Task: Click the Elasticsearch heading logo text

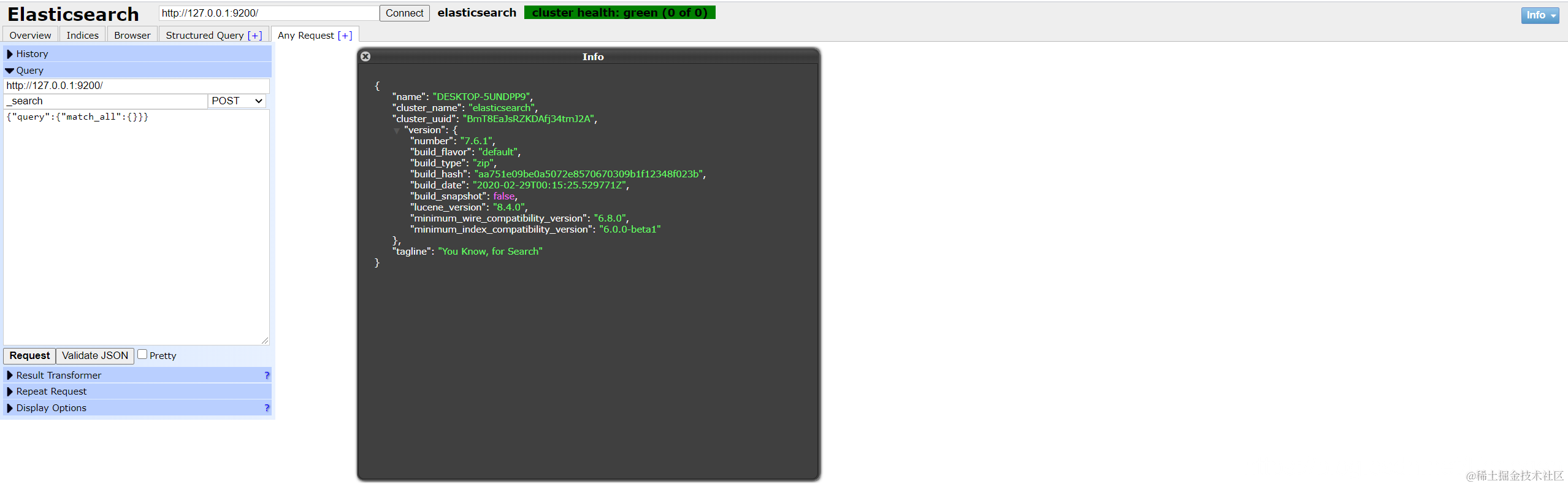Action: tap(73, 14)
